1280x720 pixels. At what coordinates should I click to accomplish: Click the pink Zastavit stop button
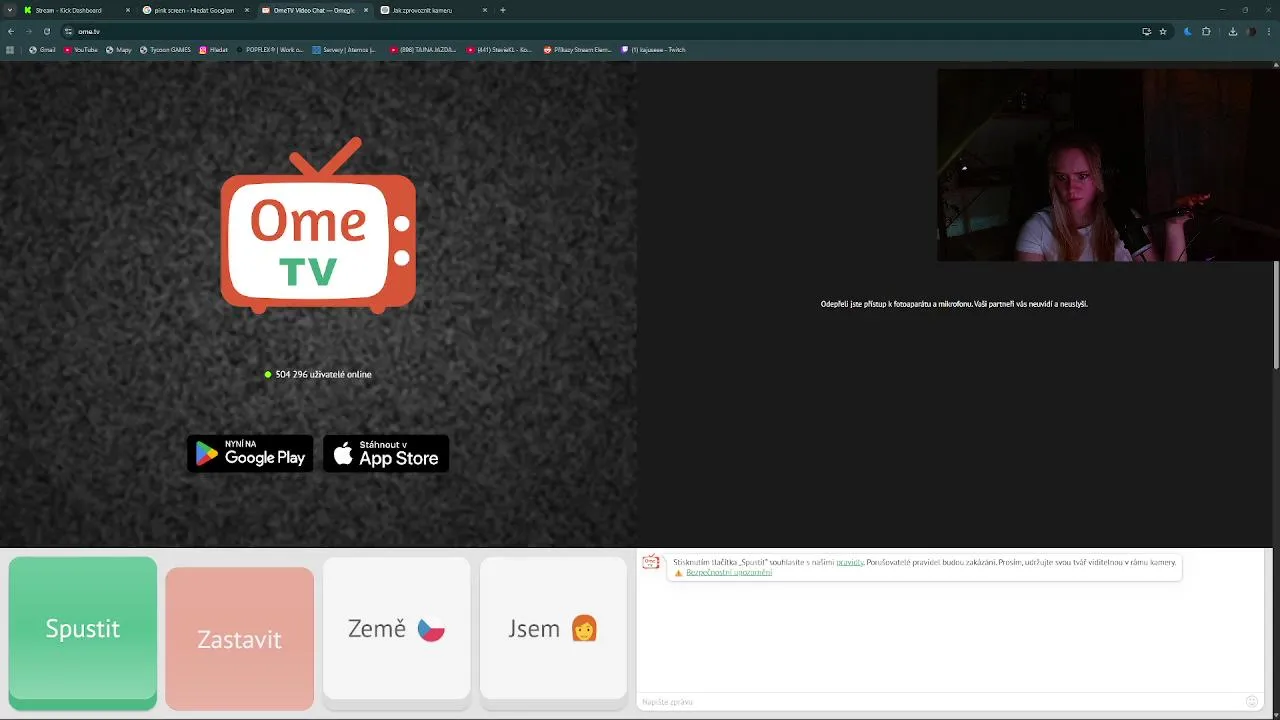point(239,639)
